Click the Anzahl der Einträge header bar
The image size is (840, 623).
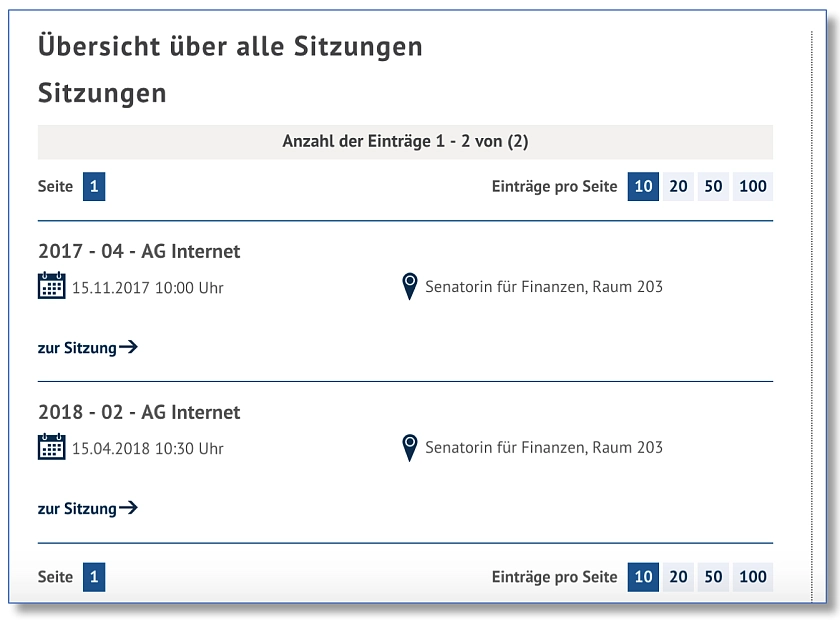405,140
